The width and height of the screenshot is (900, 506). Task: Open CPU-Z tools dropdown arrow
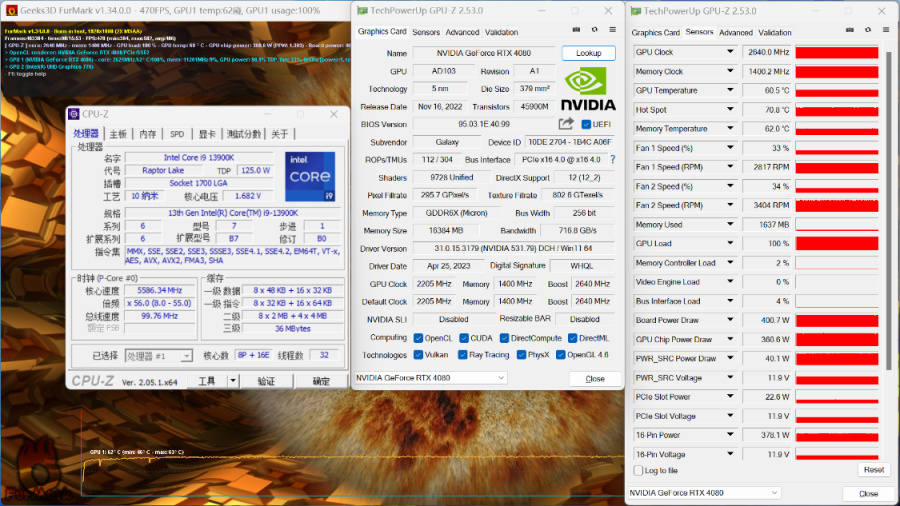232,380
